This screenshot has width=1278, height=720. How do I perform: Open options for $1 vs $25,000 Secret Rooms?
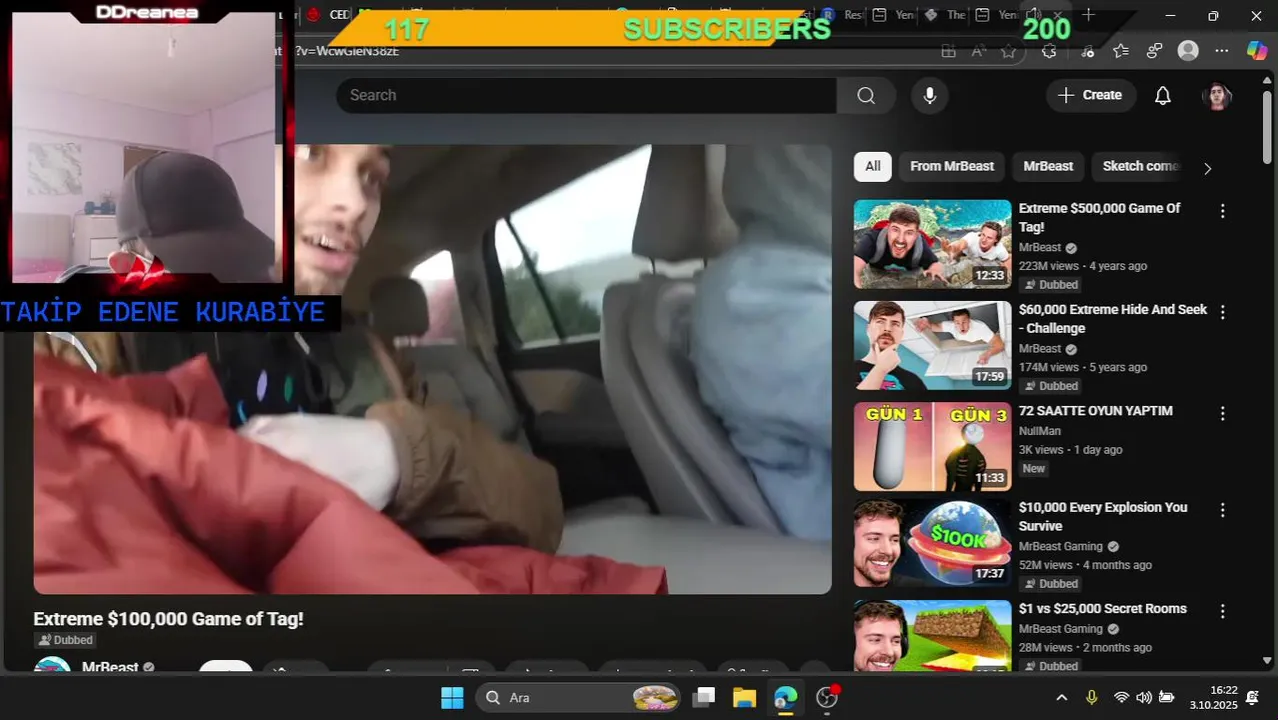(1222, 611)
